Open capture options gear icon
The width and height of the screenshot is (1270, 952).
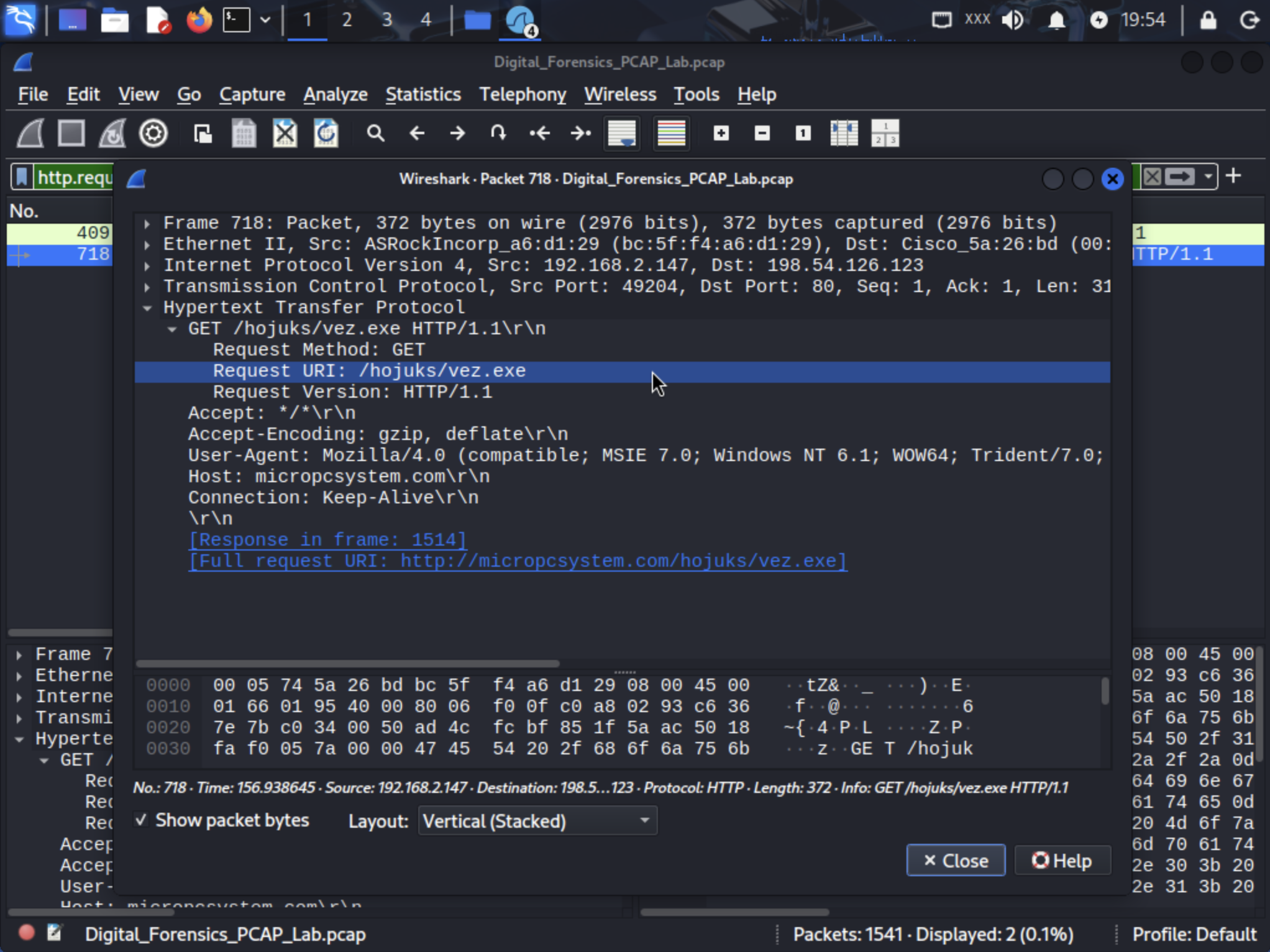[153, 133]
